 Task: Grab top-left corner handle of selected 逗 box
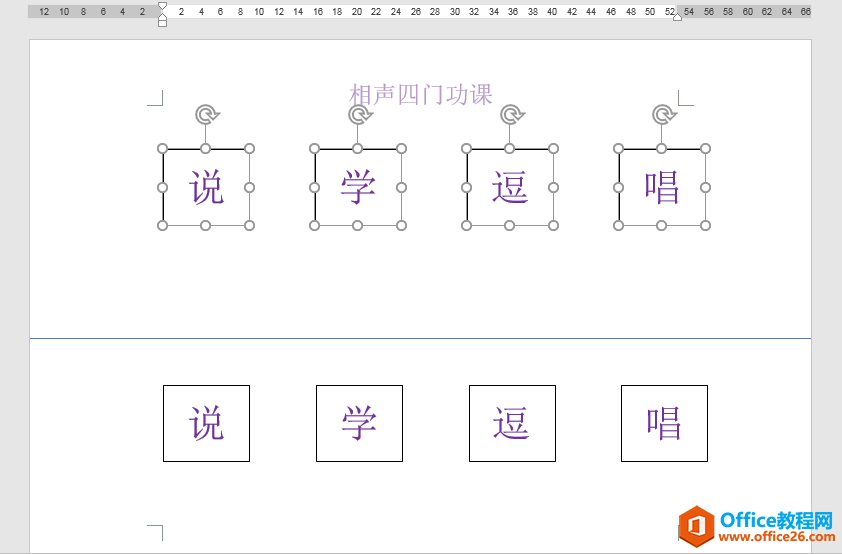click(x=467, y=149)
